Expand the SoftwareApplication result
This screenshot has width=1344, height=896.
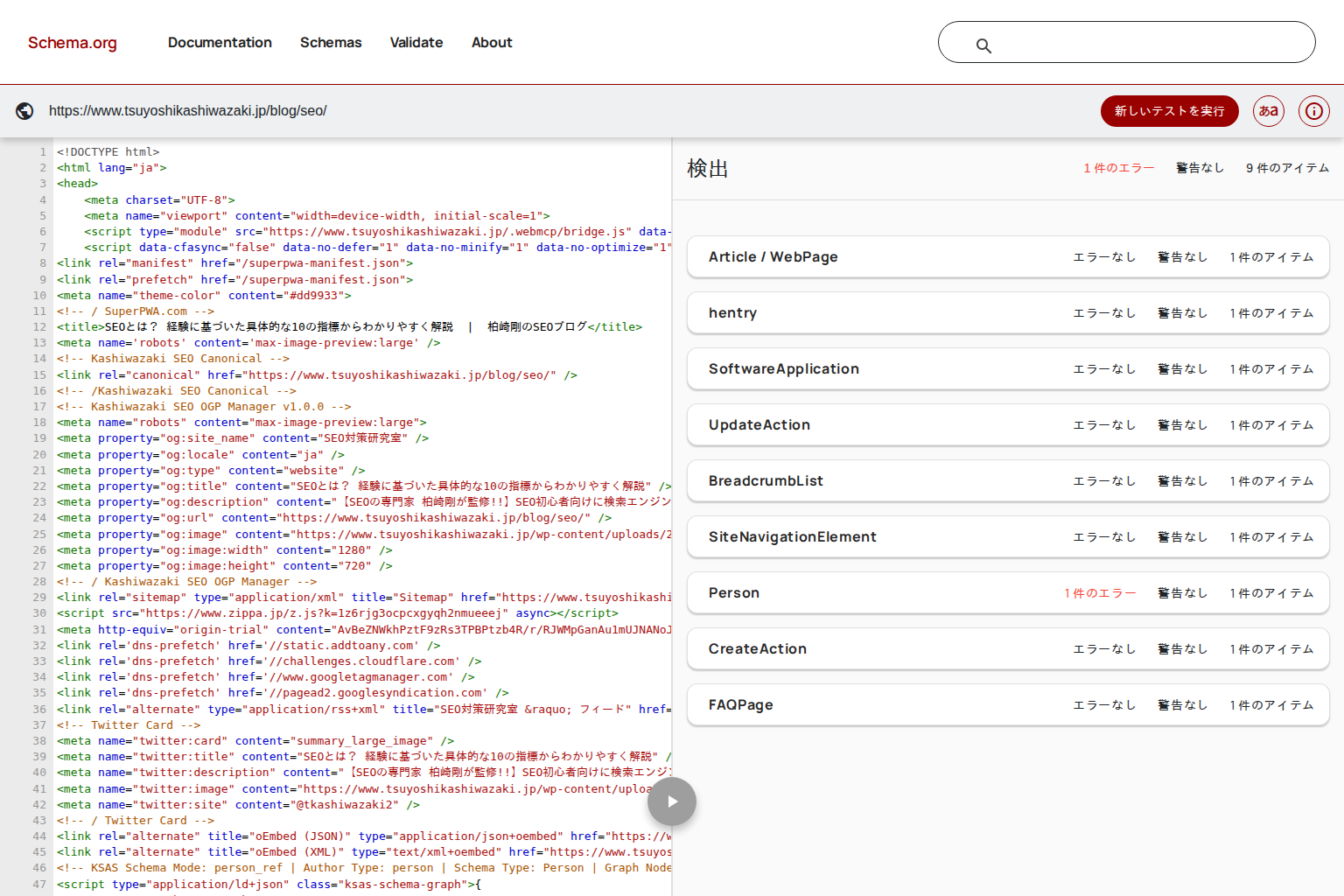(x=1008, y=369)
